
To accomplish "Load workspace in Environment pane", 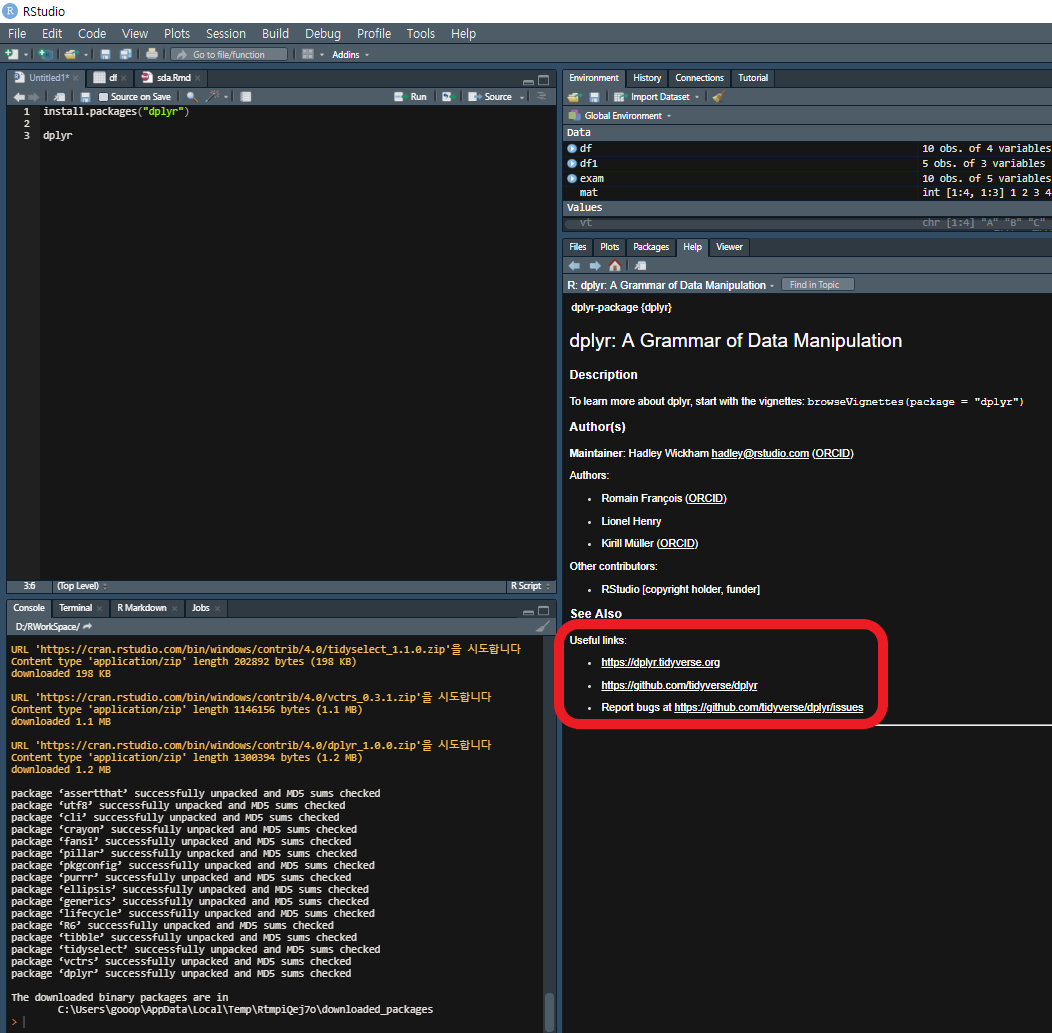I will [574, 97].
